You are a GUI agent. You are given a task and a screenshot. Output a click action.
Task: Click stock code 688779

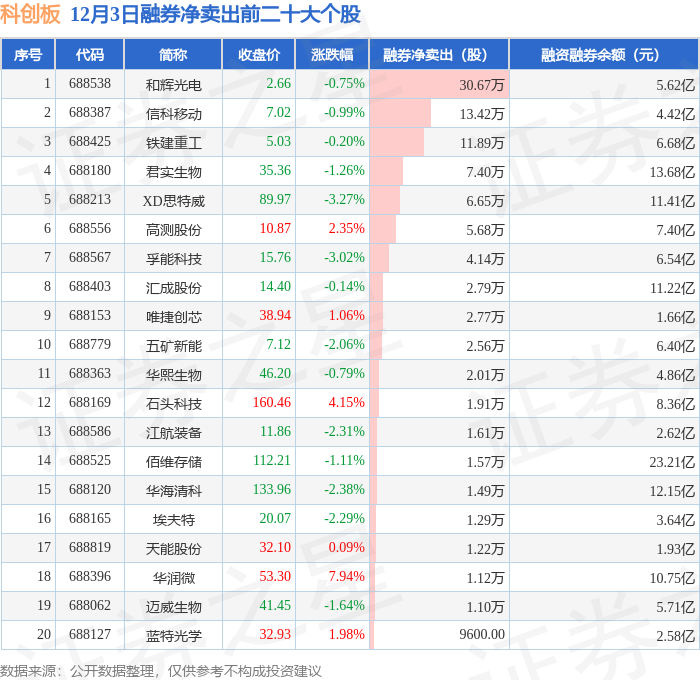[x=89, y=345]
